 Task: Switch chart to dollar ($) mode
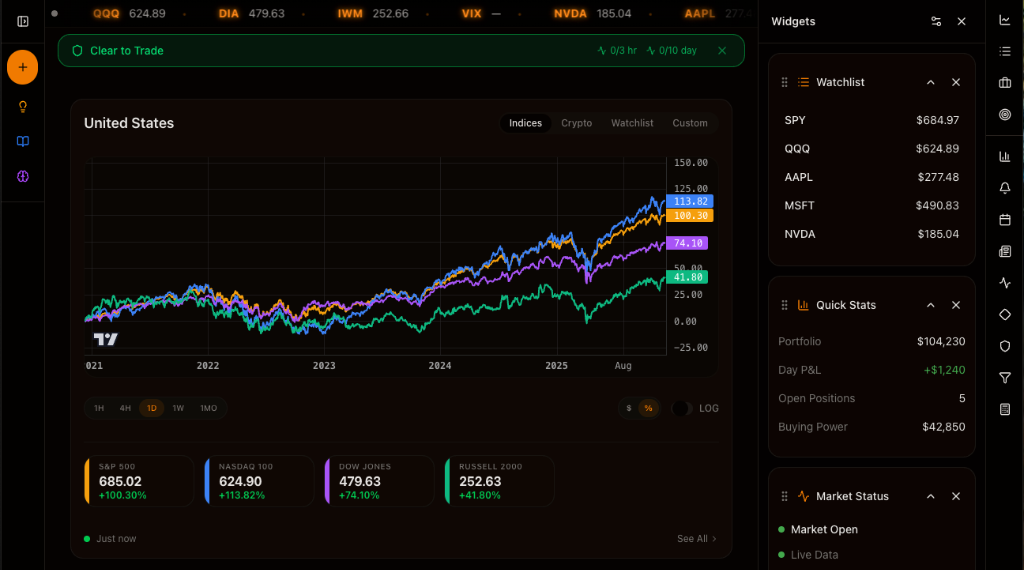tap(628, 408)
